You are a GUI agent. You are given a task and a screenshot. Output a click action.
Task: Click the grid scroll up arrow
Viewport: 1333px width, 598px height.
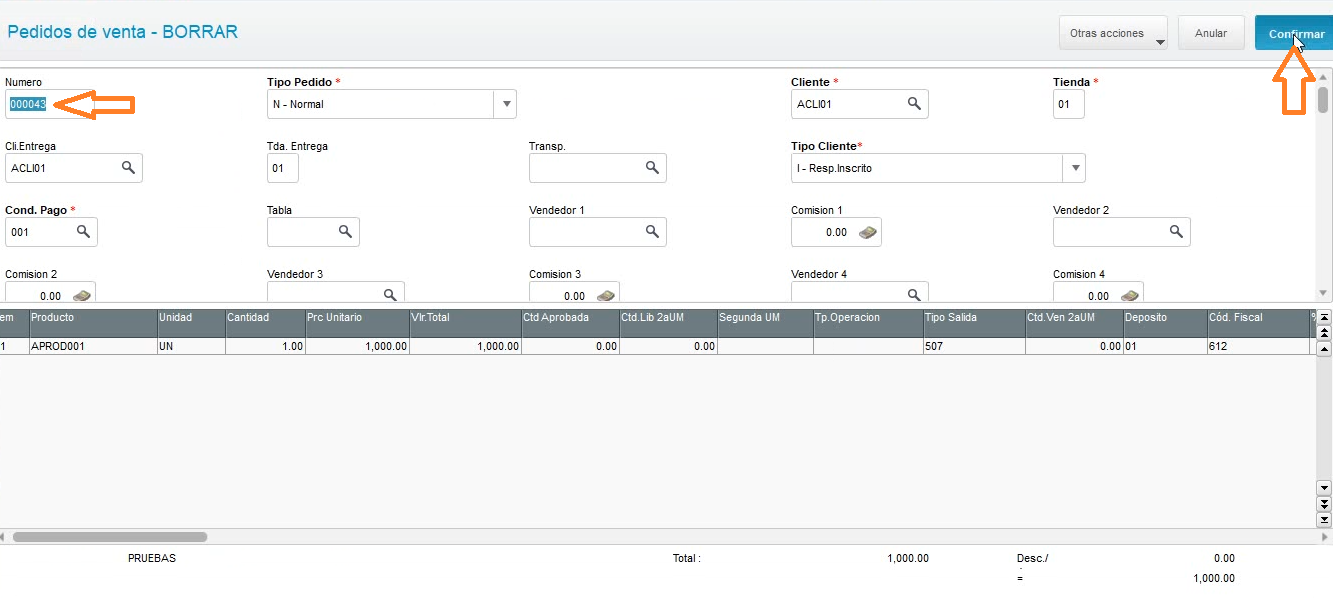click(x=1325, y=349)
